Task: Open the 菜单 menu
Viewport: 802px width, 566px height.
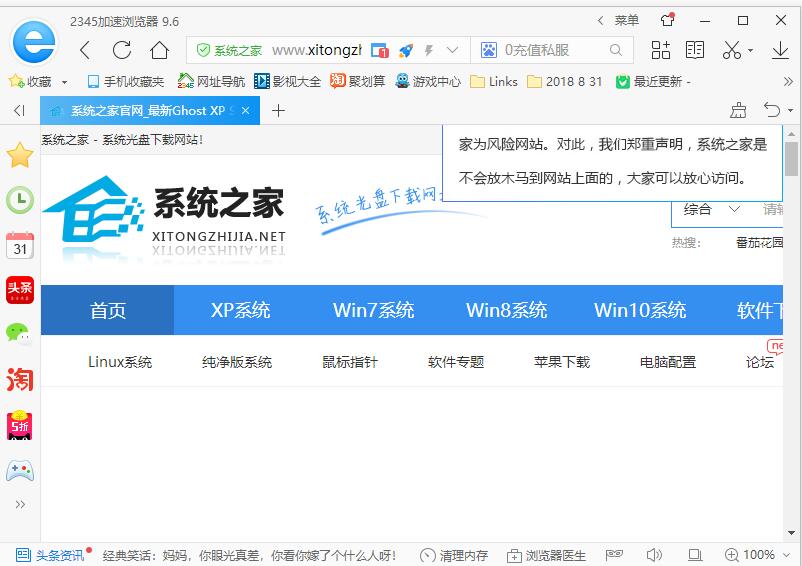Action: point(627,20)
